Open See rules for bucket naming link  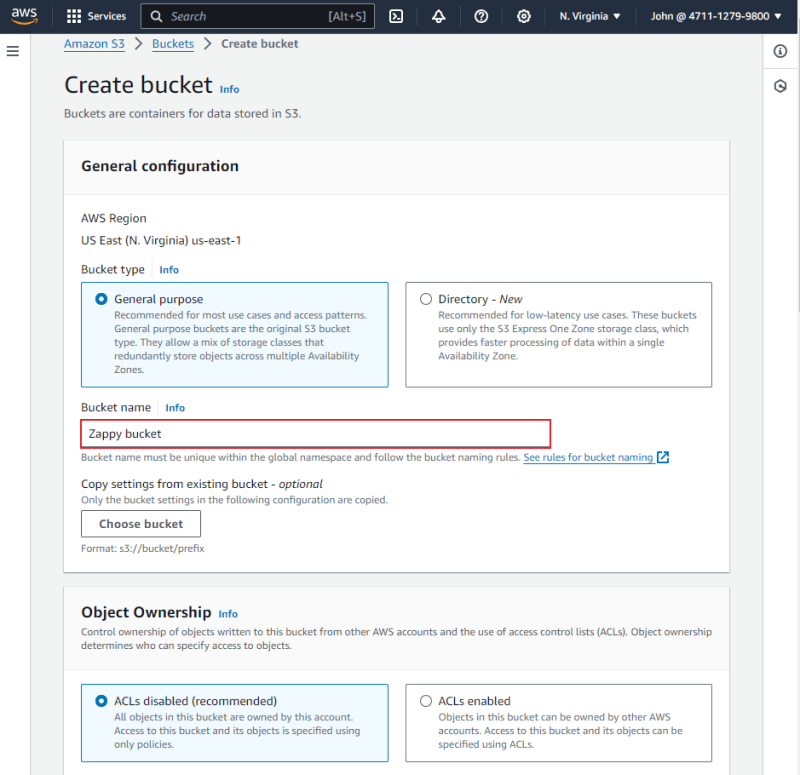(x=588, y=457)
